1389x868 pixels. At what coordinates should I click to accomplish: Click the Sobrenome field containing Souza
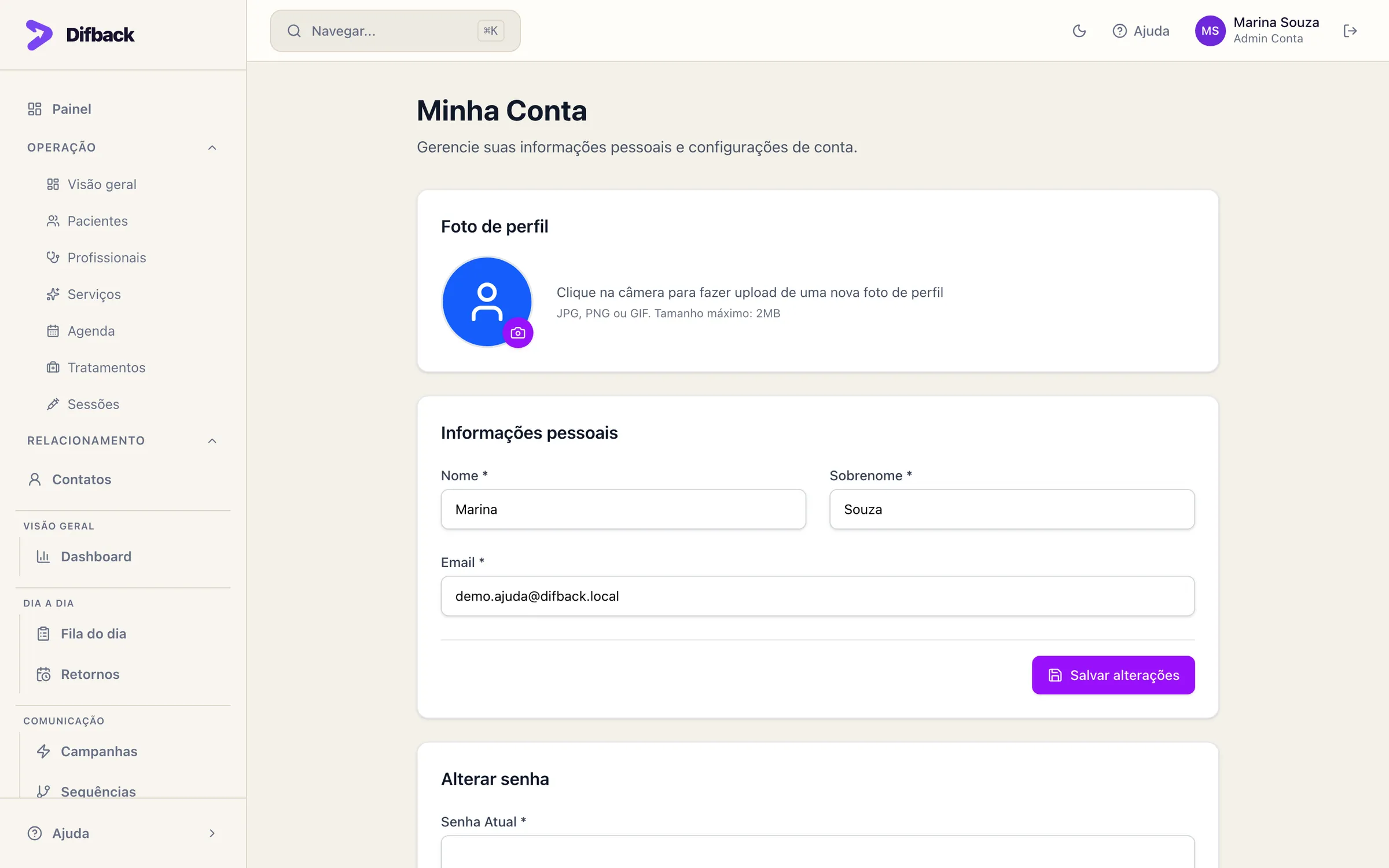point(1012,509)
